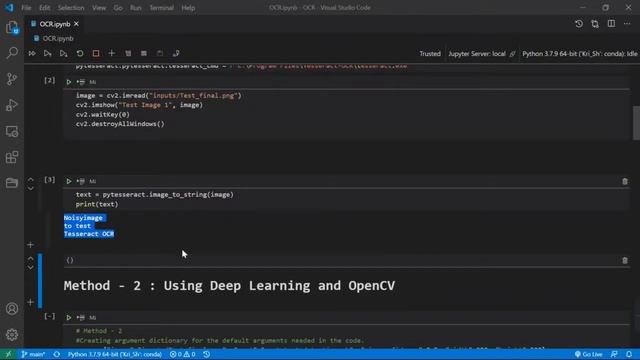The width and height of the screenshot is (640, 360).
Task: Open the Search view in activity bar
Action: click(x=12, y=53)
